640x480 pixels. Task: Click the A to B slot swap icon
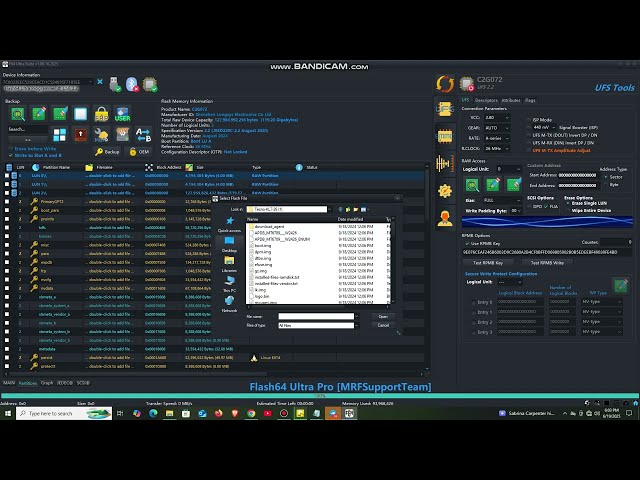click(143, 134)
